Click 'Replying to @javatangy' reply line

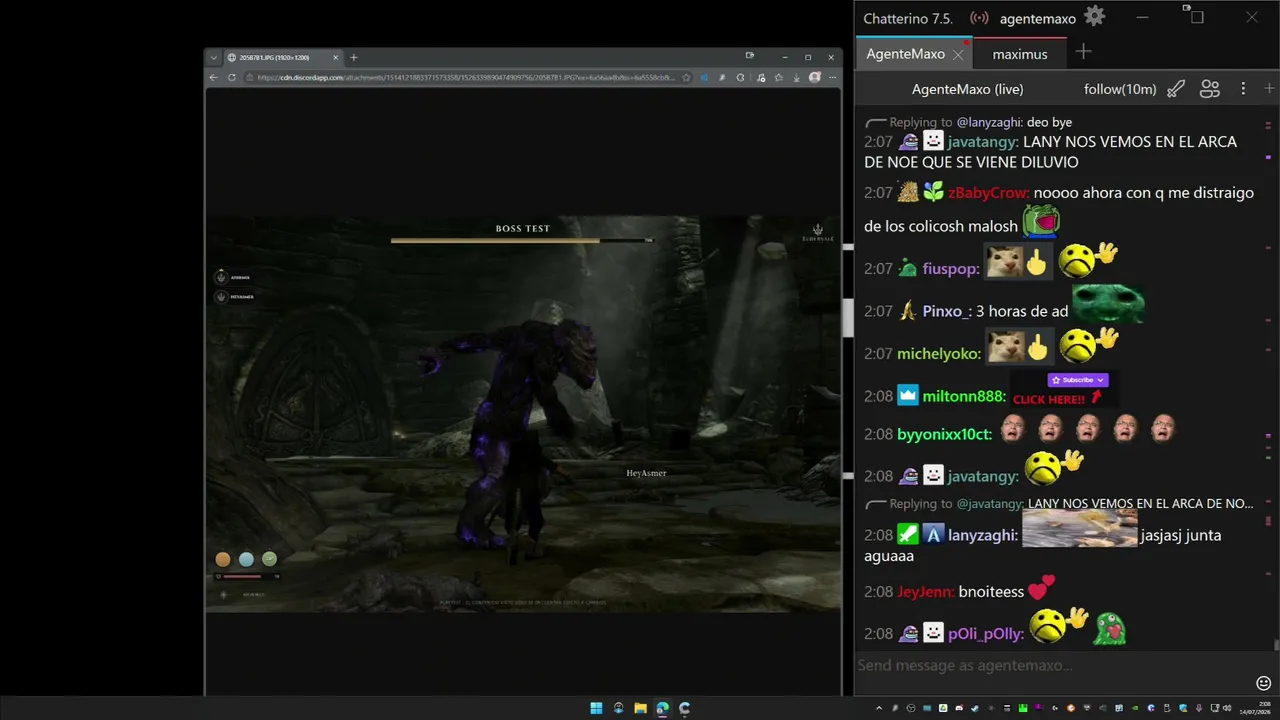coord(1071,504)
